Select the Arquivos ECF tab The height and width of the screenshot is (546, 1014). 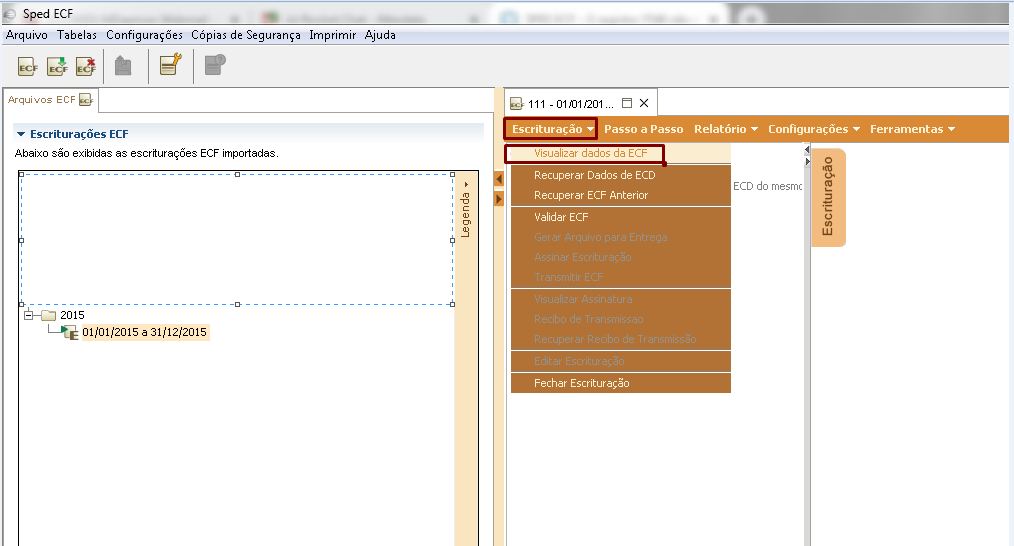coord(50,100)
